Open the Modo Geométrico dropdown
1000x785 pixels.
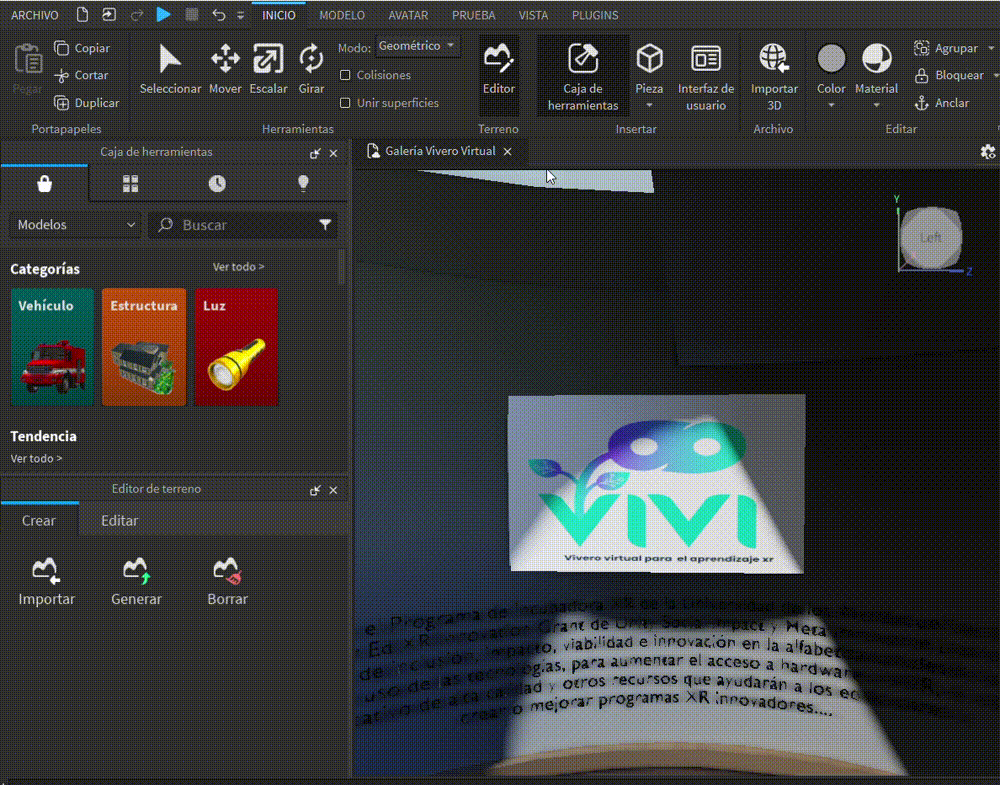pyautogui.click(x=417, y=47)
